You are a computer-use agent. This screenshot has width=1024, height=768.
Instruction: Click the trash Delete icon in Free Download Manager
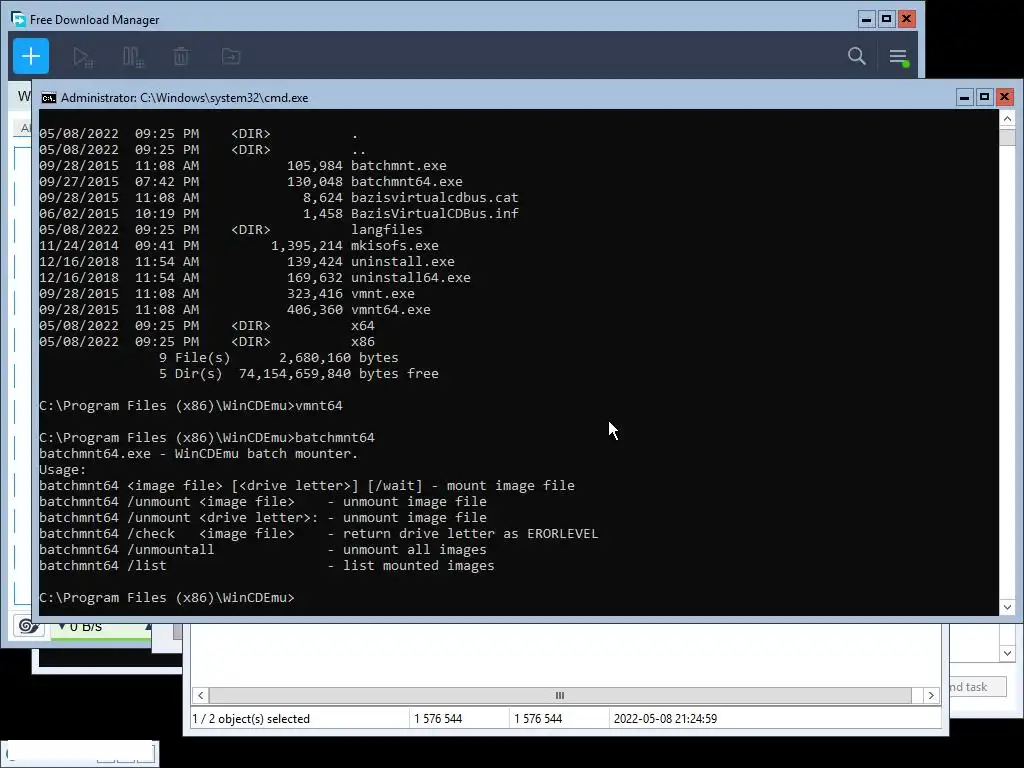[181, 56]
